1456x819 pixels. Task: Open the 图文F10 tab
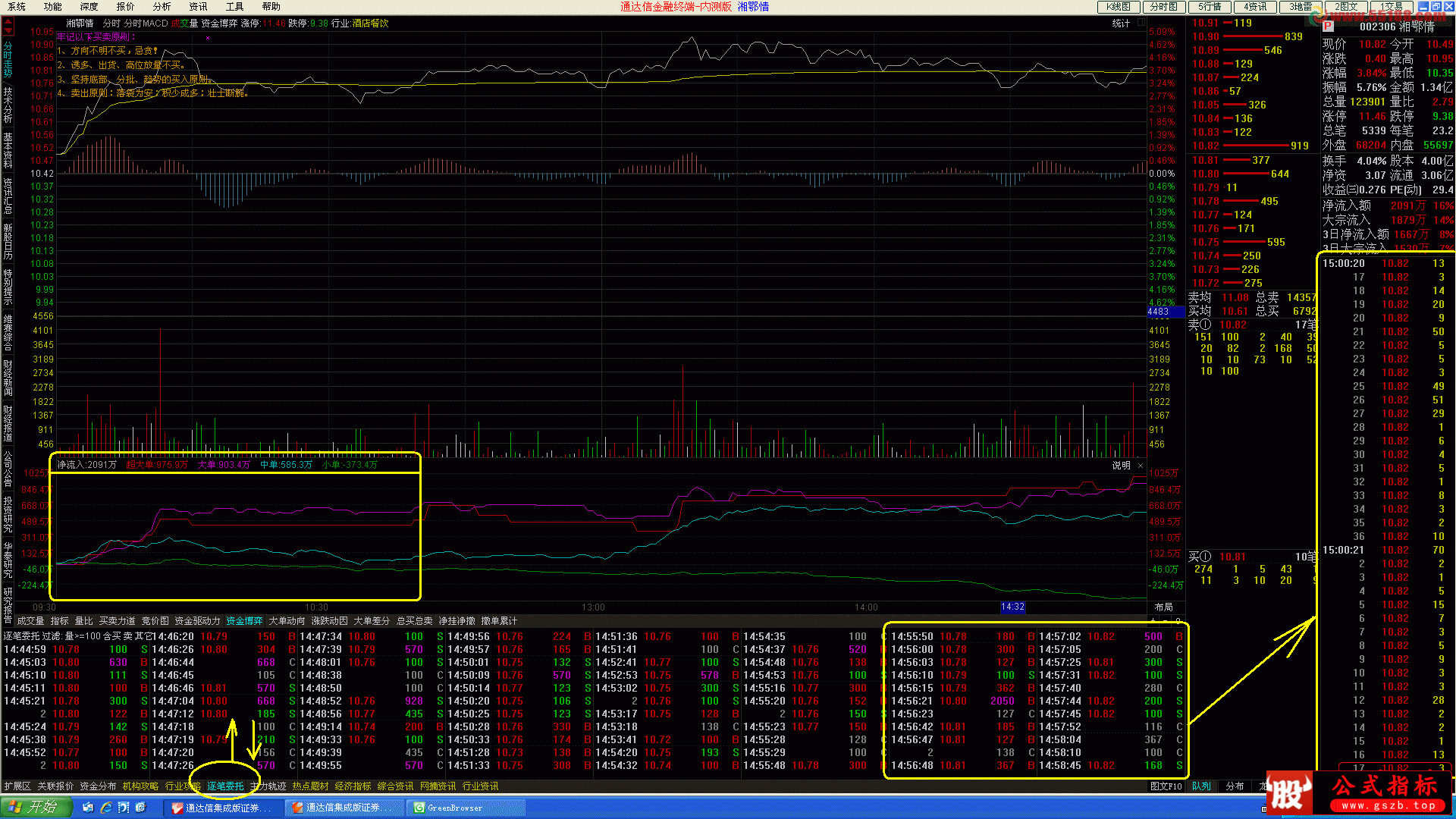[x=1166, y=786]
